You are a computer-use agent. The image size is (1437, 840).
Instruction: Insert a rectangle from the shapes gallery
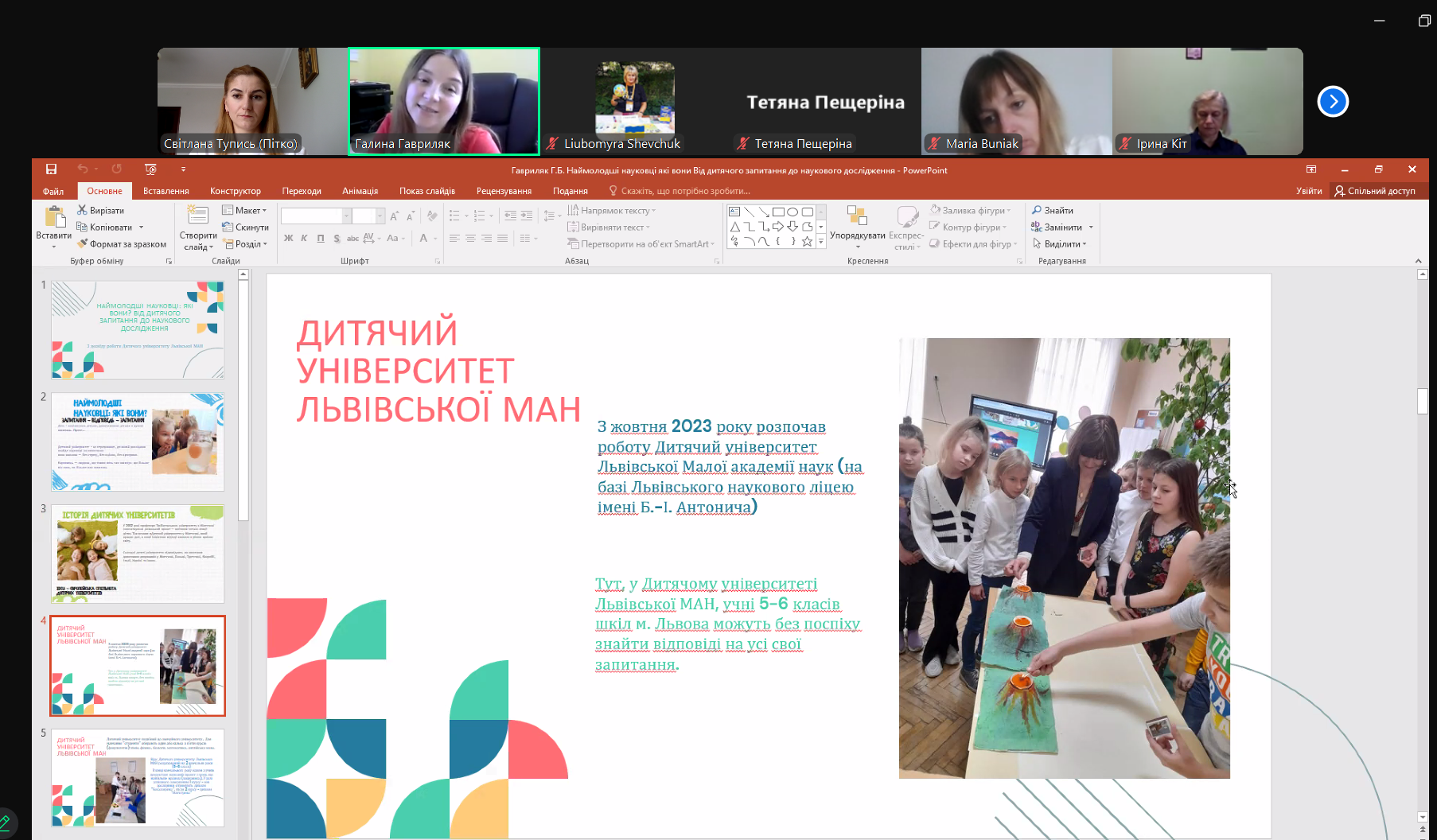pos(778,212)
